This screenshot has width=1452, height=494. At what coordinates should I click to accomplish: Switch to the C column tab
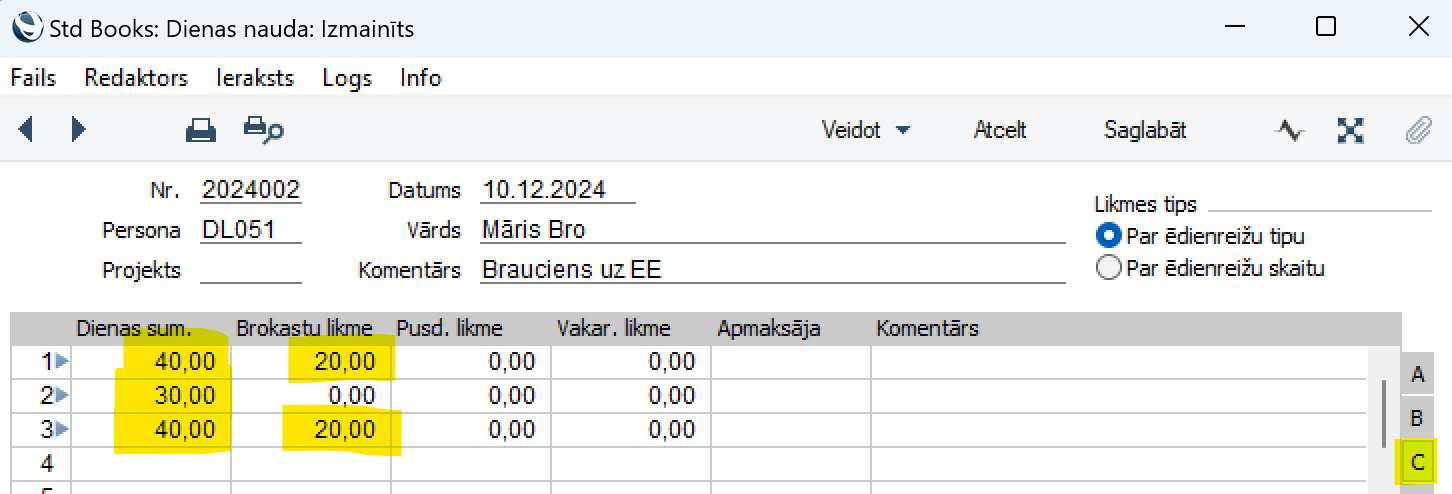[x=1417, y=464]
